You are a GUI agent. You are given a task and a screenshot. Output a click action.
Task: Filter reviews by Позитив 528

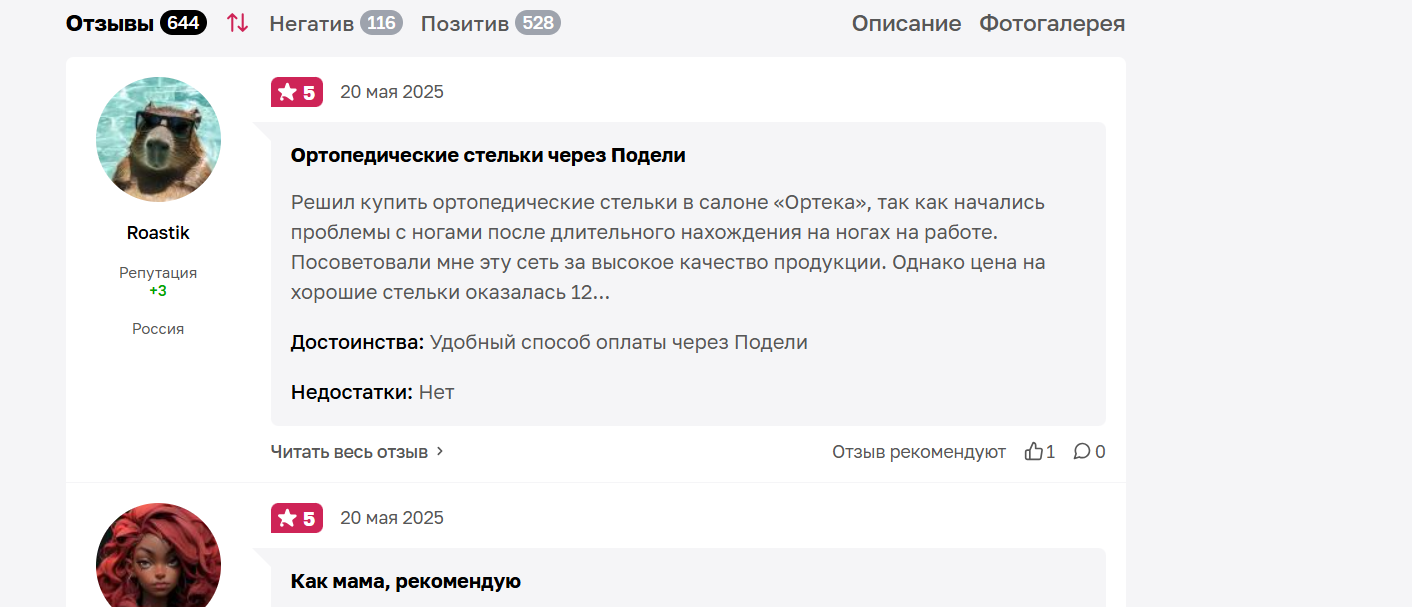coord(491,23)
